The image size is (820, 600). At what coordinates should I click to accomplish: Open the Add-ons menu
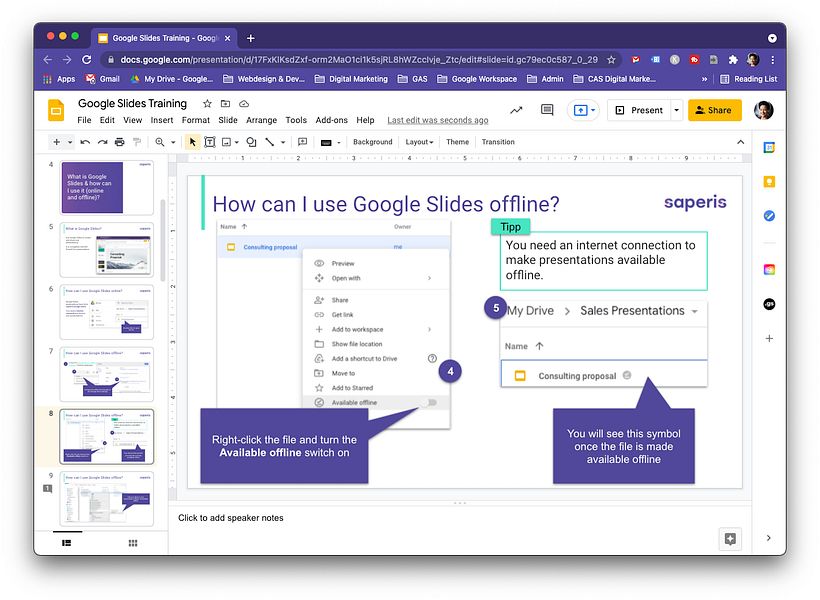tap(332, 120)
